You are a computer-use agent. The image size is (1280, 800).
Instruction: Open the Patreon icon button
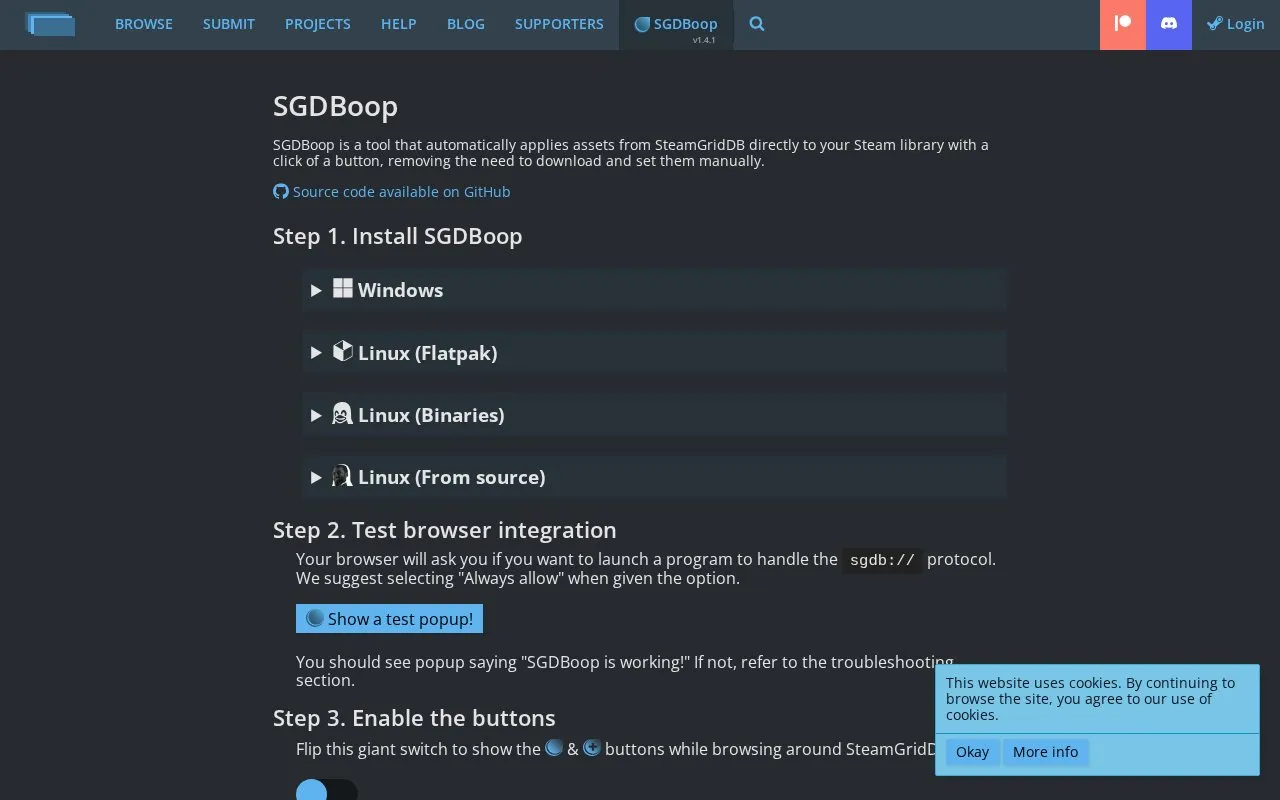[1123, 24]
